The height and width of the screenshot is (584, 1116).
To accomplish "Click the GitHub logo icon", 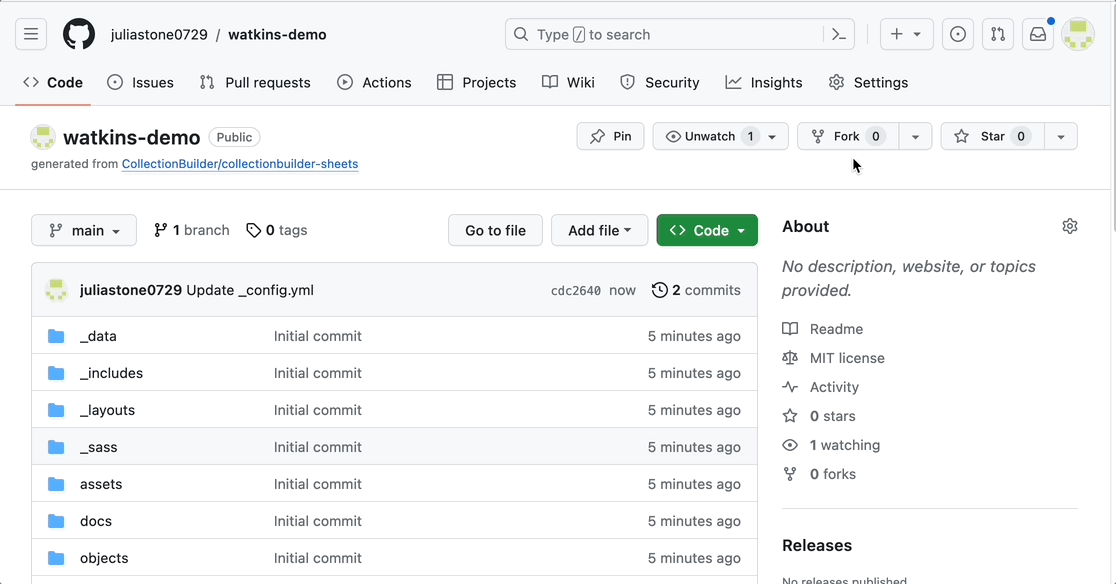I will coord(79,34).
